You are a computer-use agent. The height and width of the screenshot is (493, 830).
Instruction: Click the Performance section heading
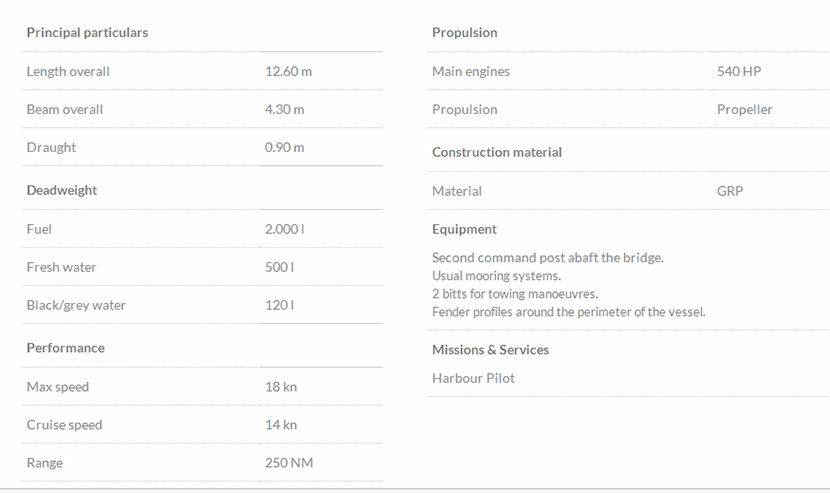point(65,348)
